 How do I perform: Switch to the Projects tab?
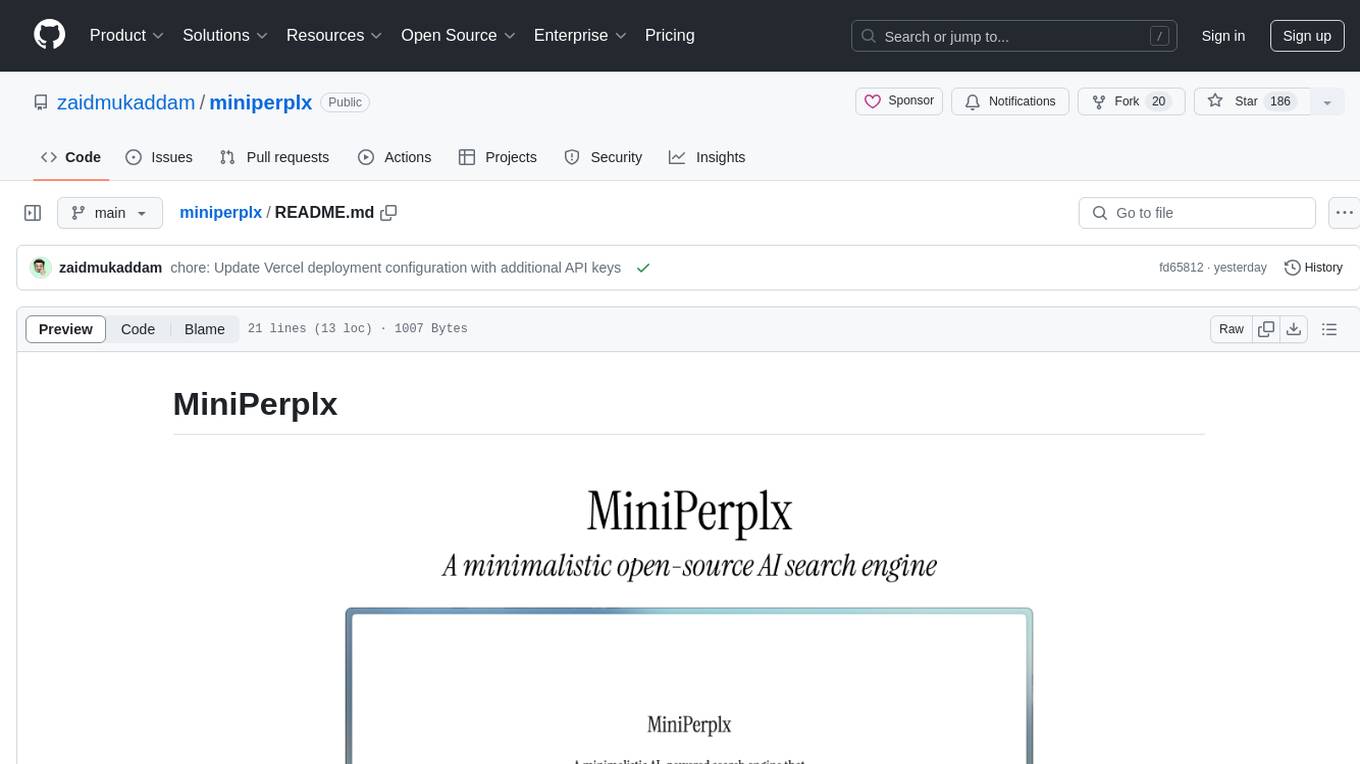click(498, 157)
